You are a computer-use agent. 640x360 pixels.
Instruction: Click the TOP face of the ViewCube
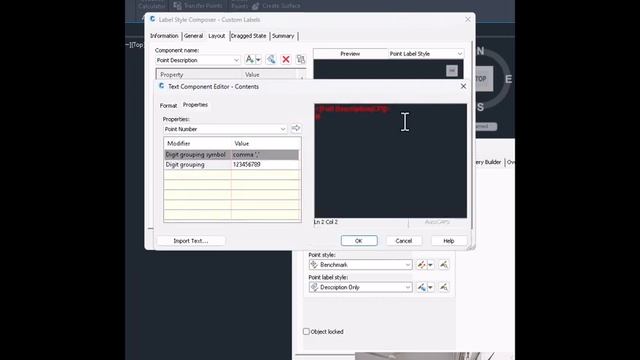481,79
